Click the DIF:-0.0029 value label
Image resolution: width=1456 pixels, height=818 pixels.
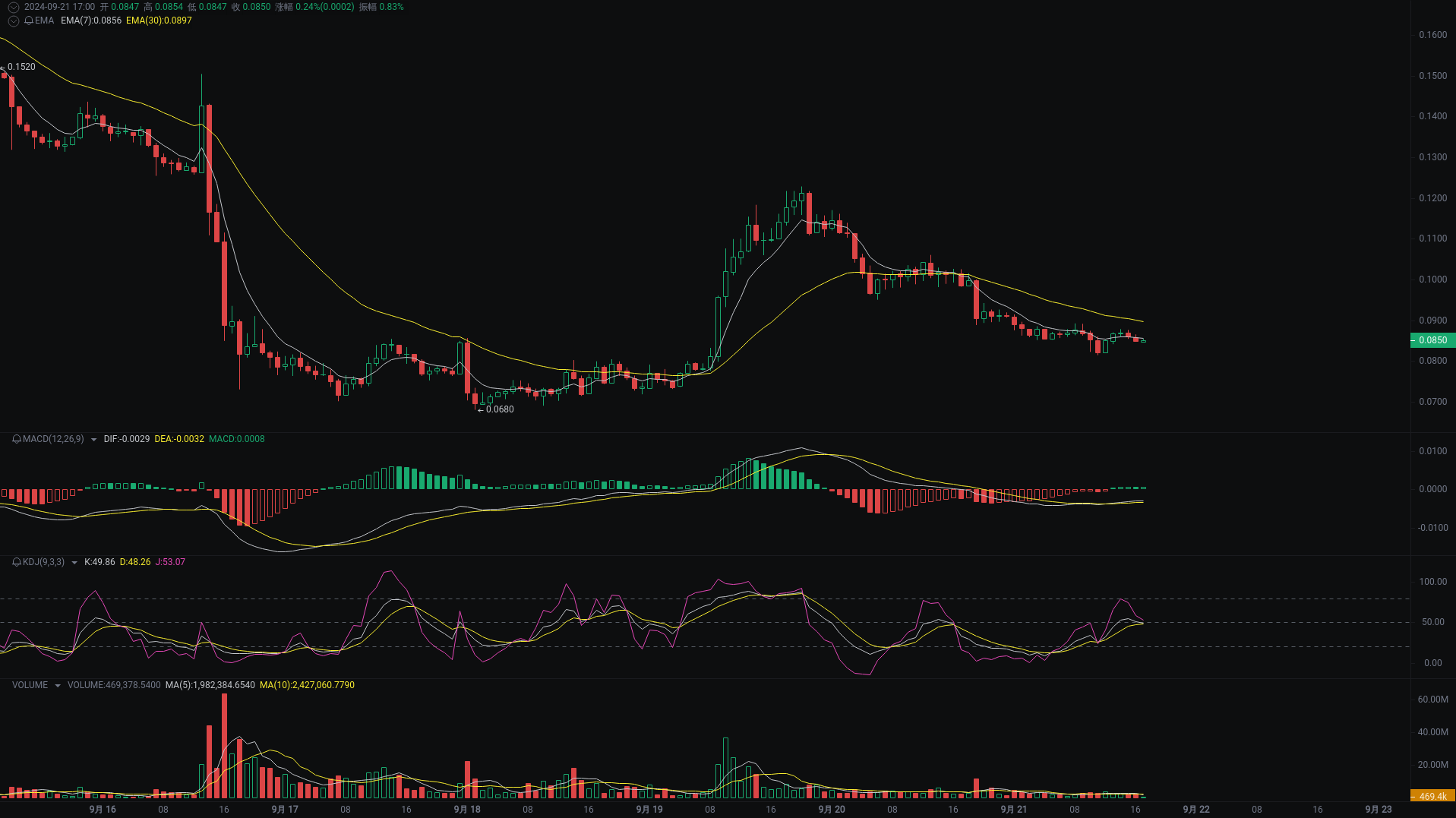(126, 439)
